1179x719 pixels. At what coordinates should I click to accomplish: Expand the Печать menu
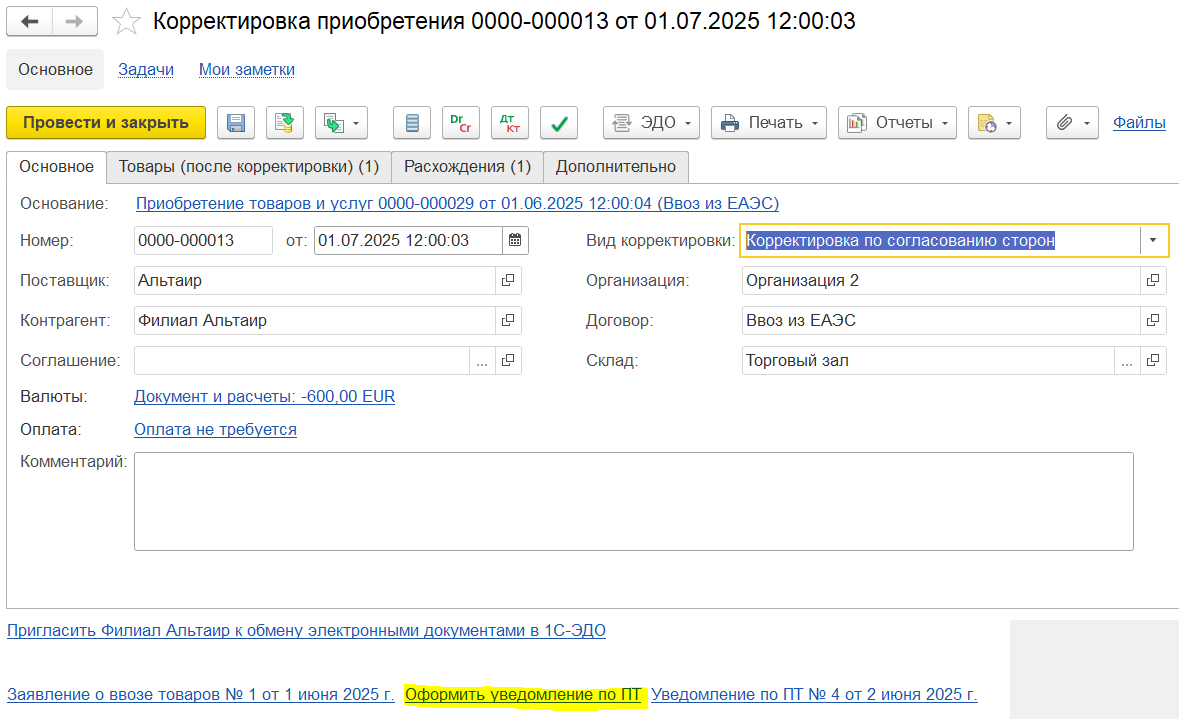click(x=769, y=123)
